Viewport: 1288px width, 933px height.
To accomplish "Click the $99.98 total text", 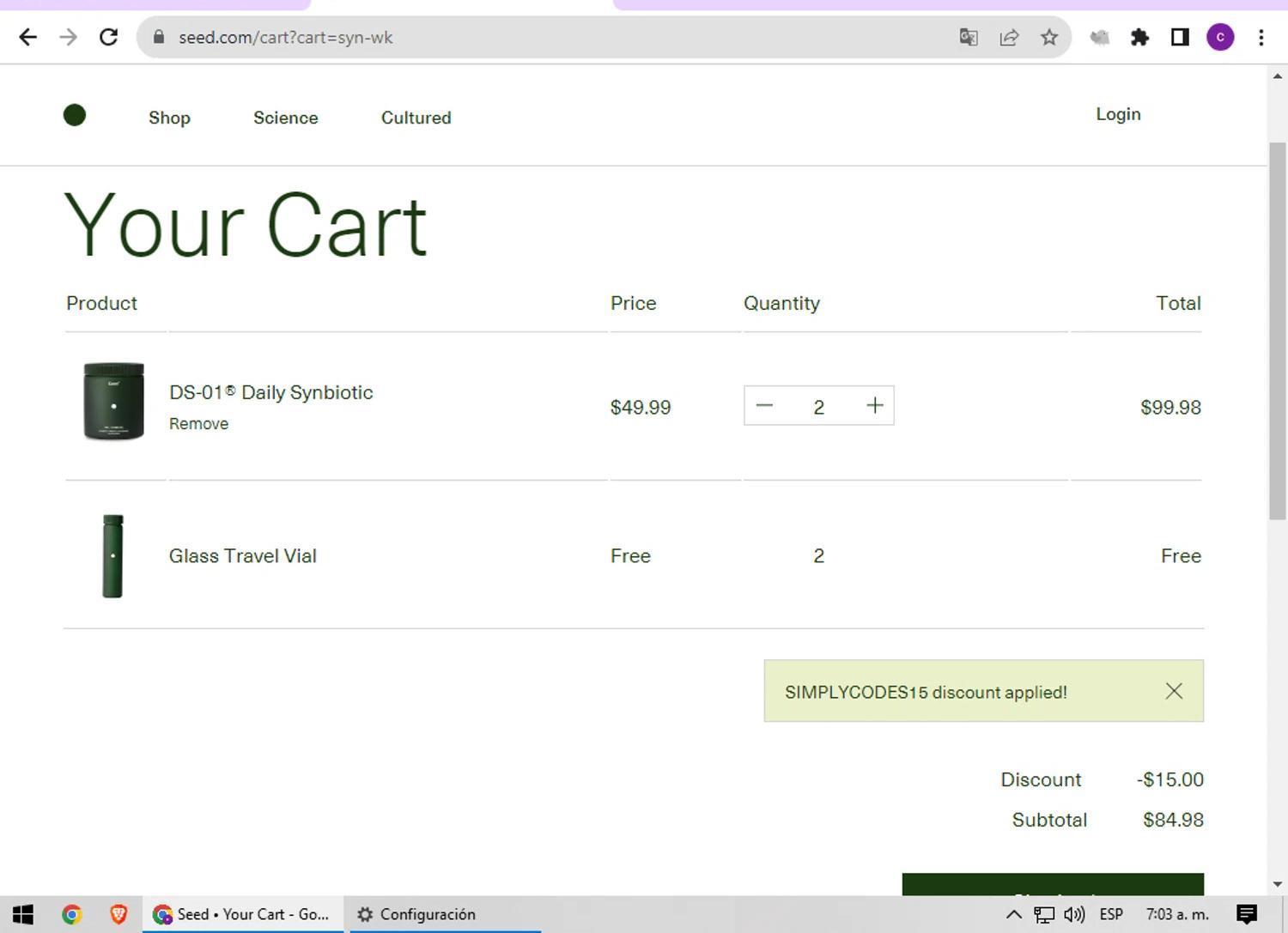I will click(x=1170, y=407).
